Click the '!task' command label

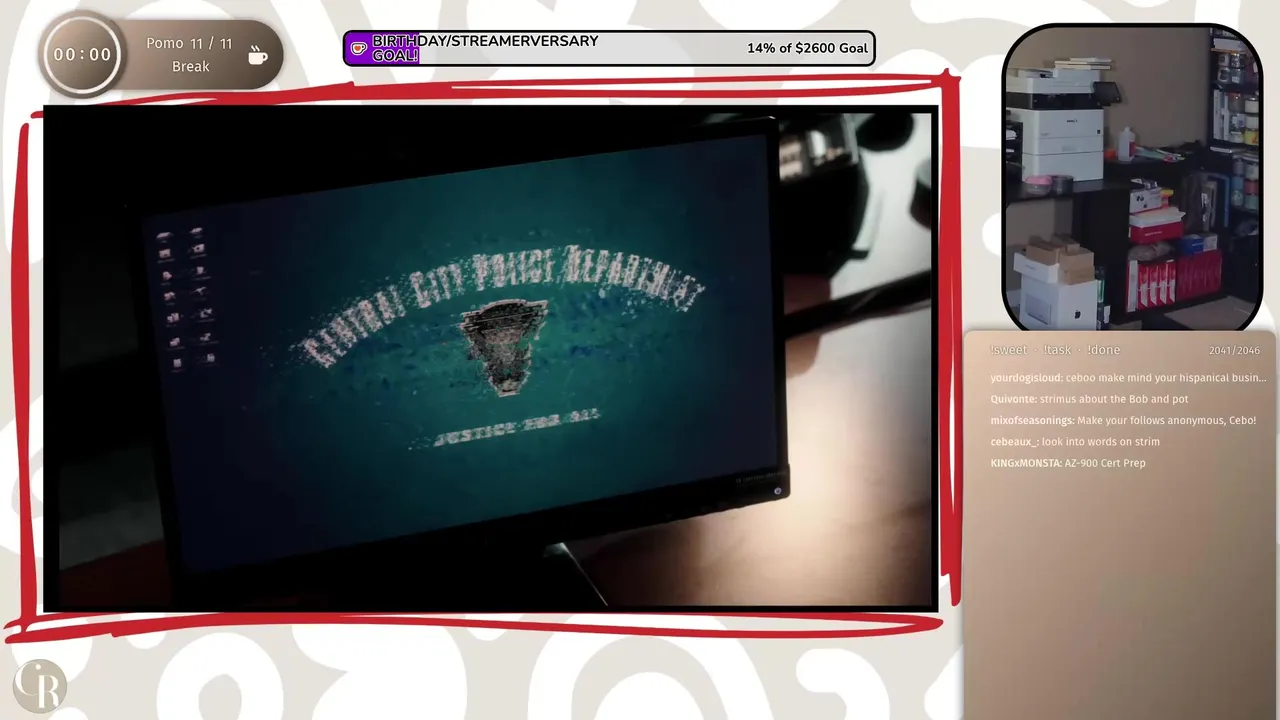1057,350
